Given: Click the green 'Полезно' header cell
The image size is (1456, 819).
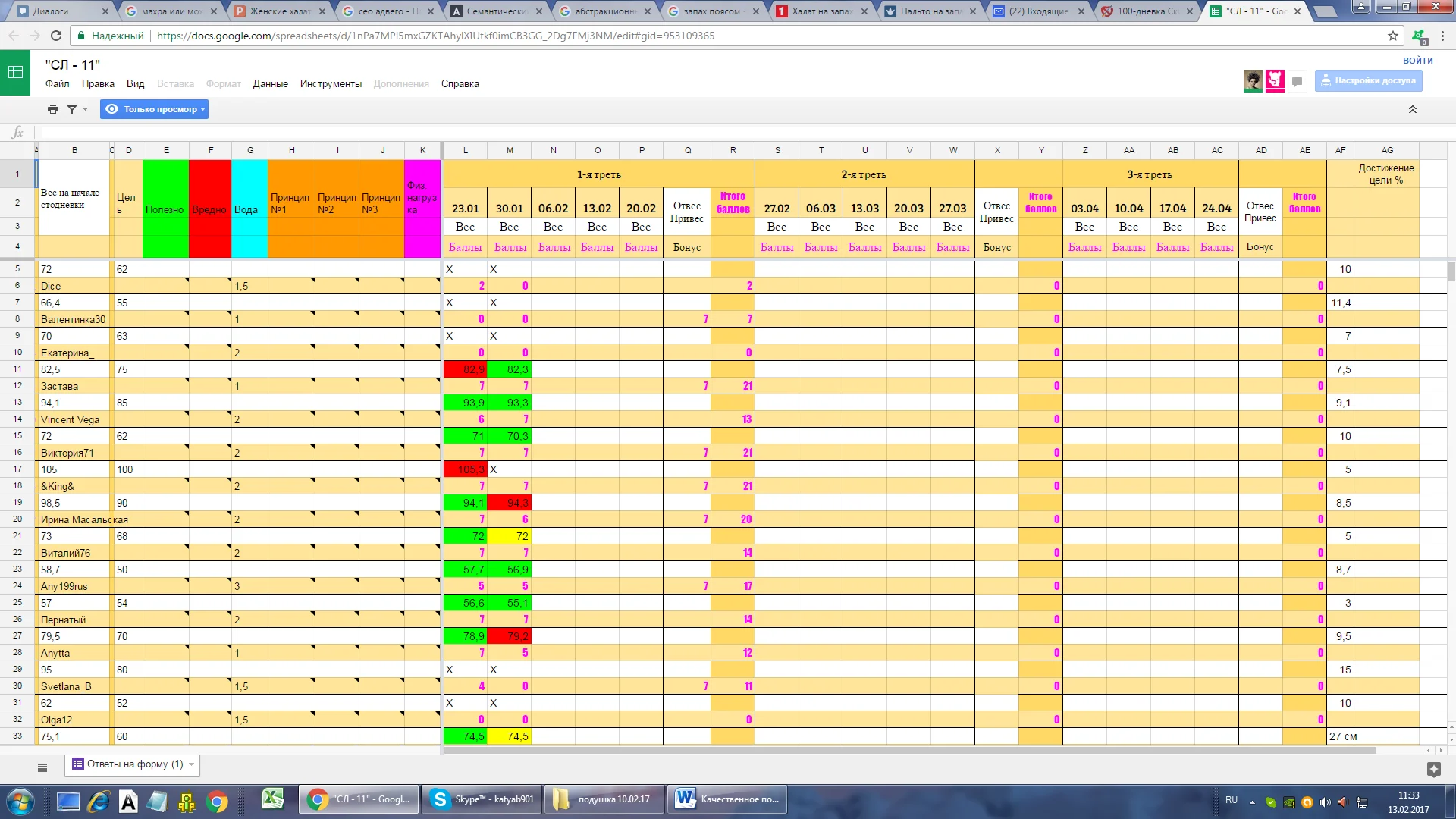Looking at the screenshot, I should [165, 209].
